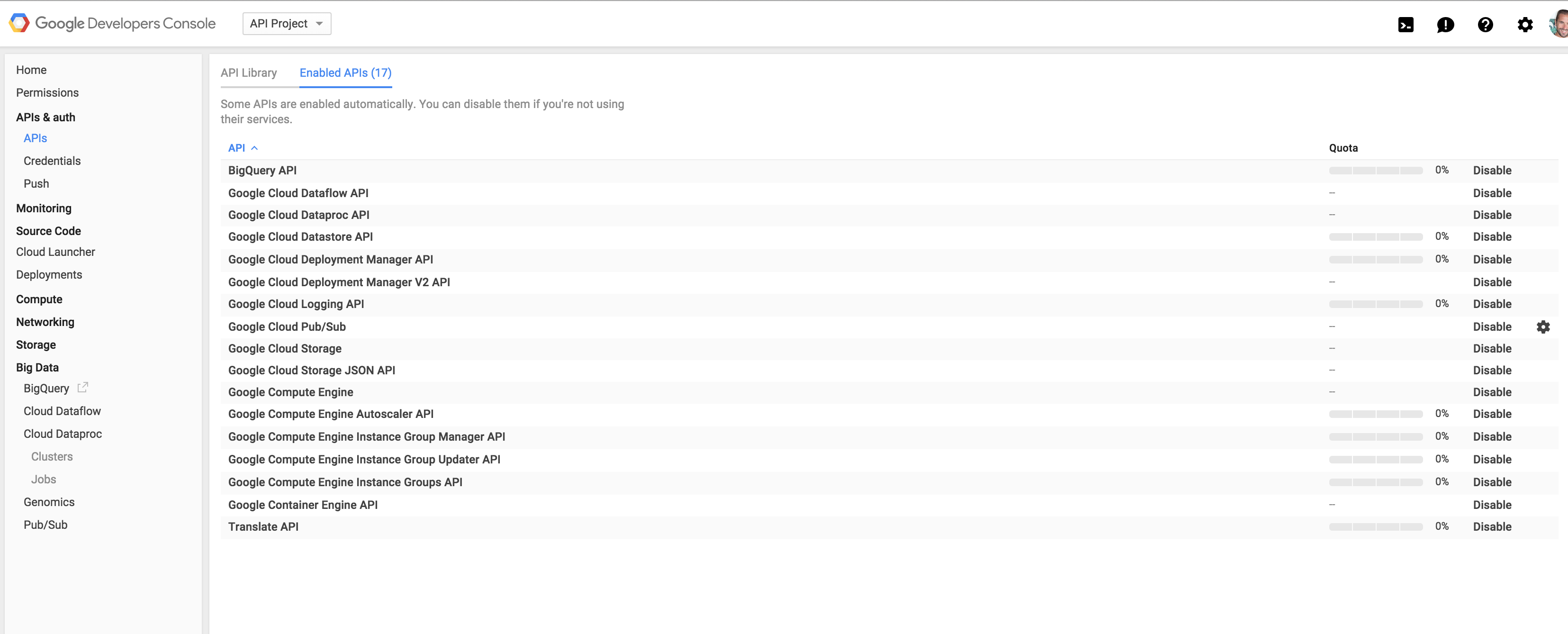Open Cloud Shell terminal icon
This screenshot has width=1568, height=634.
click(x=1406, y=24)
